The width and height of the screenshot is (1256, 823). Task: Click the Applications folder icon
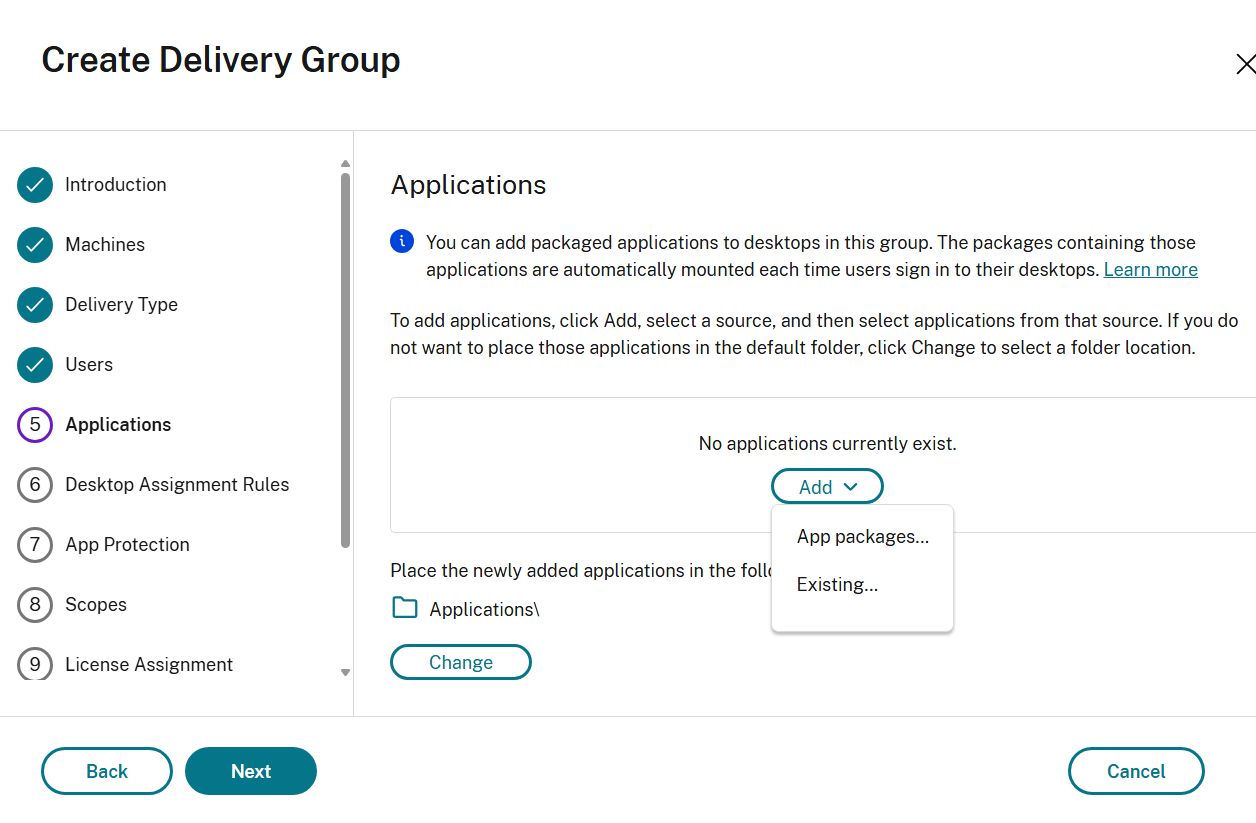(405, 608)
